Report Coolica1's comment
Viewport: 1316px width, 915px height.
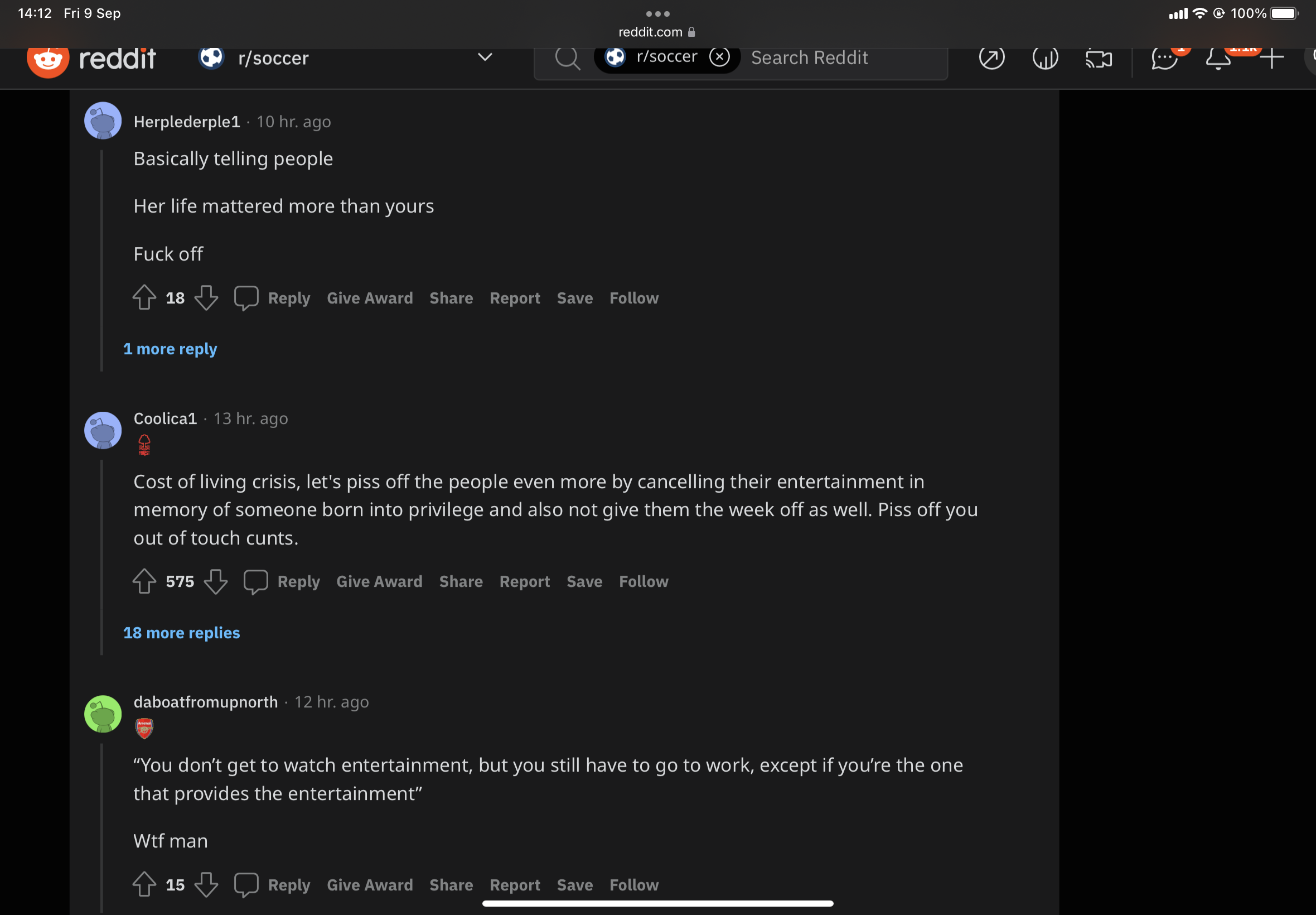[524, 581]
